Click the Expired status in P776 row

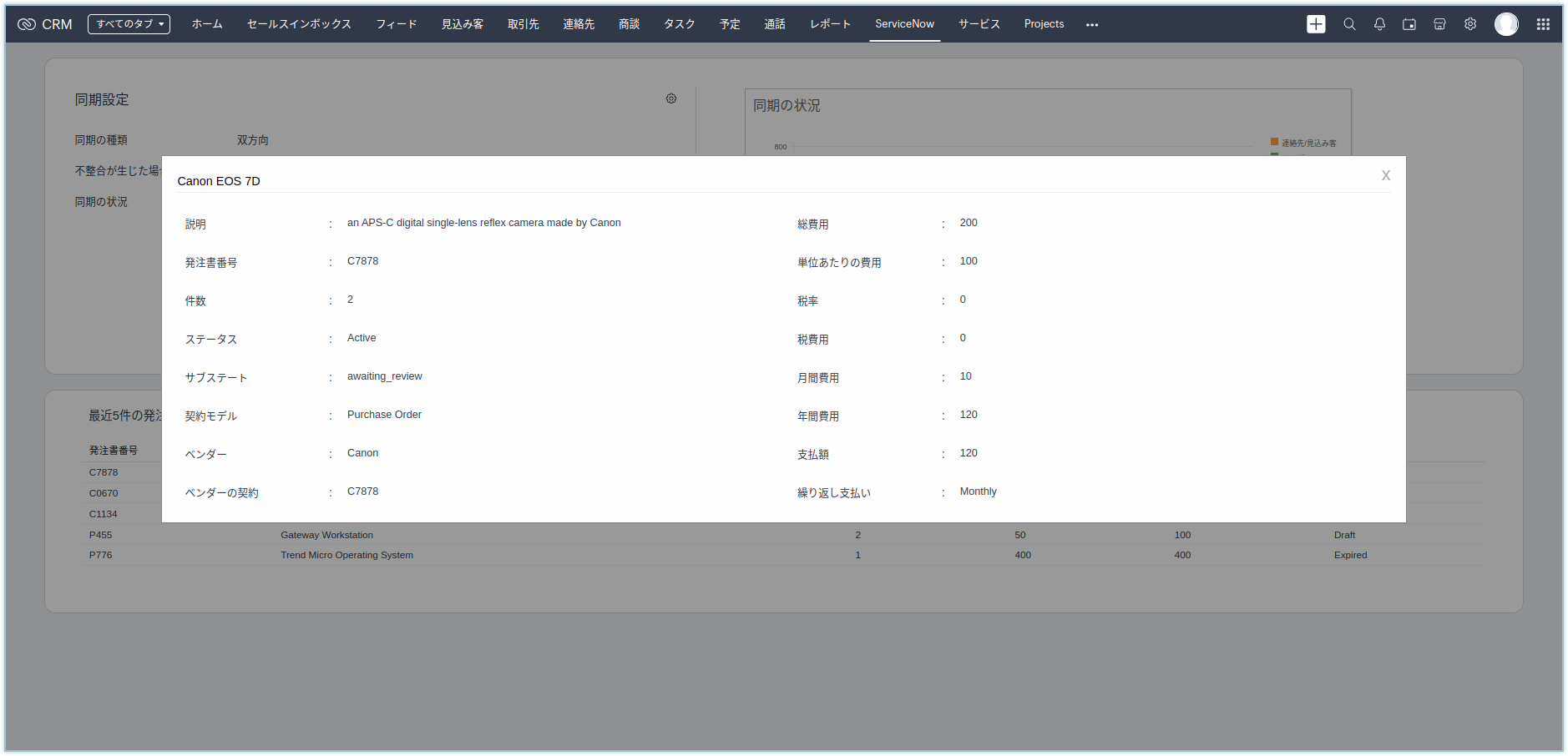coord(1350,555)
